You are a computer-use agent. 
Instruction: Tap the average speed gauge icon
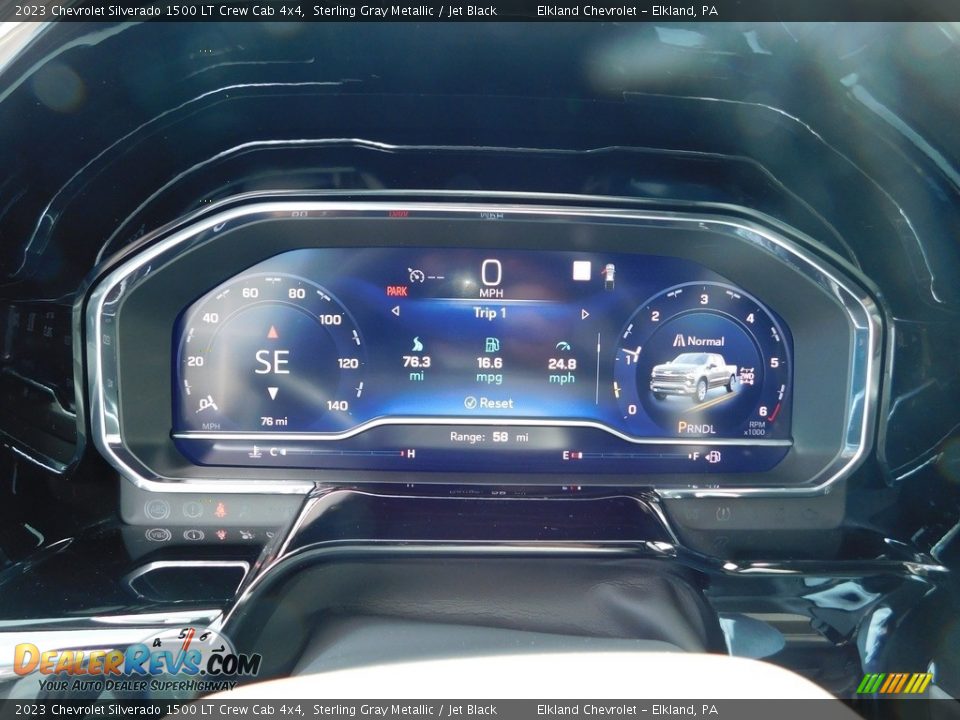click(563, 347)
